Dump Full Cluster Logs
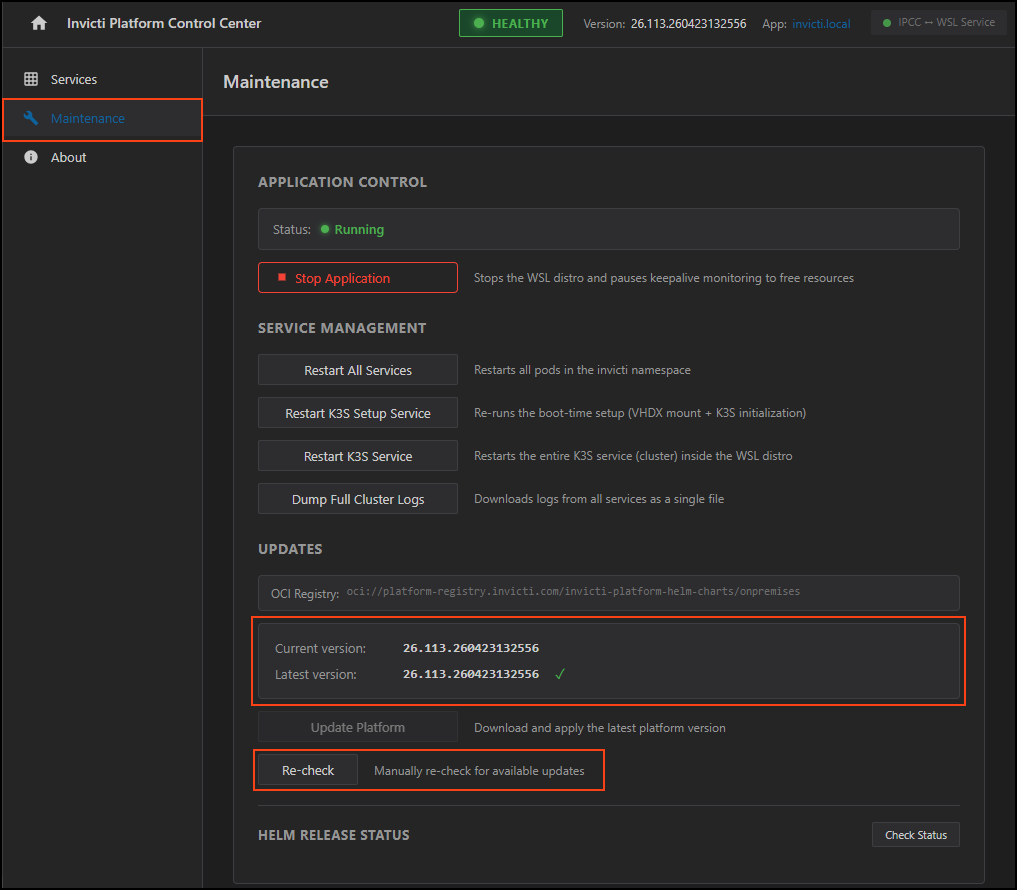 357,498
